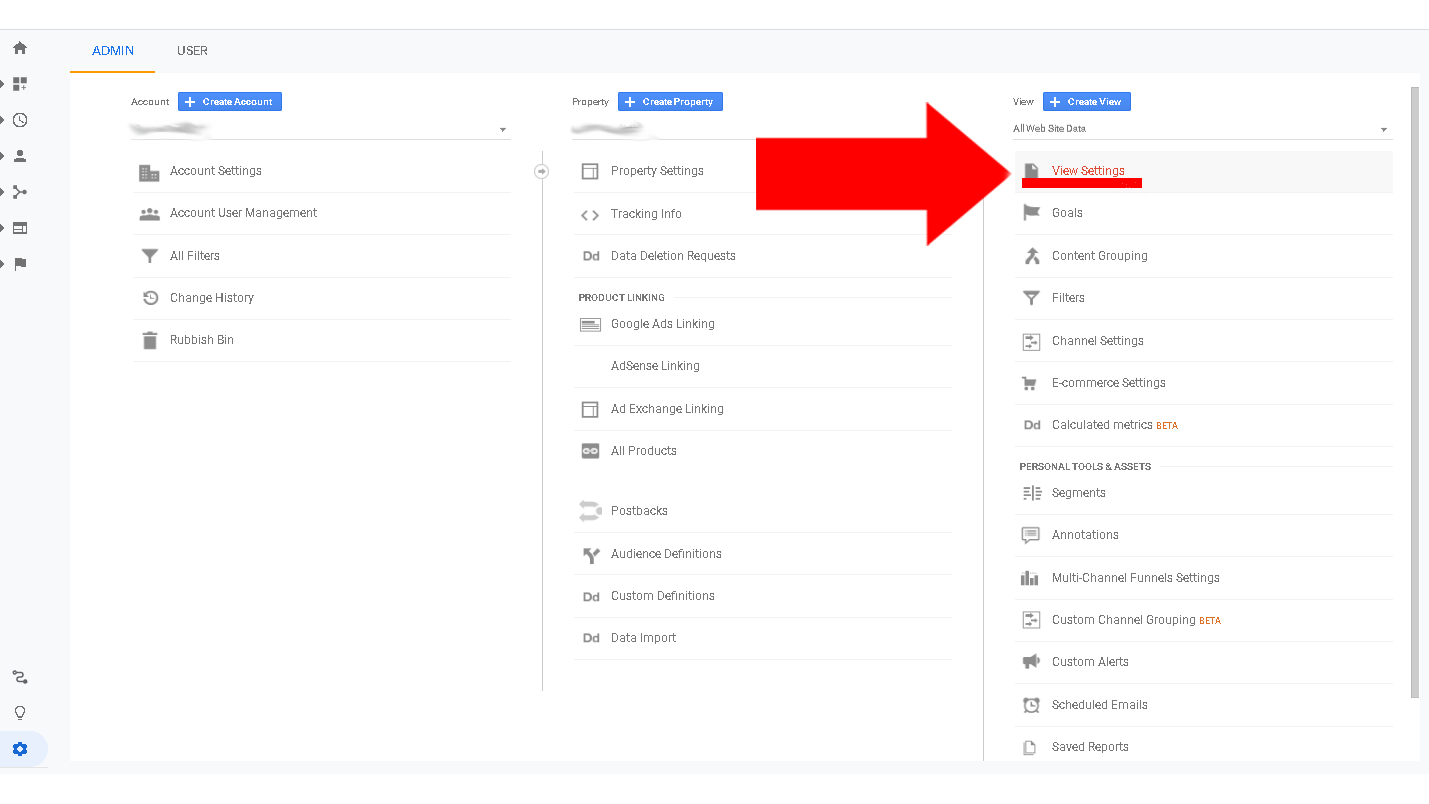
Task: Open Audience person icon in sidebar
Action: tap(20, 156)
